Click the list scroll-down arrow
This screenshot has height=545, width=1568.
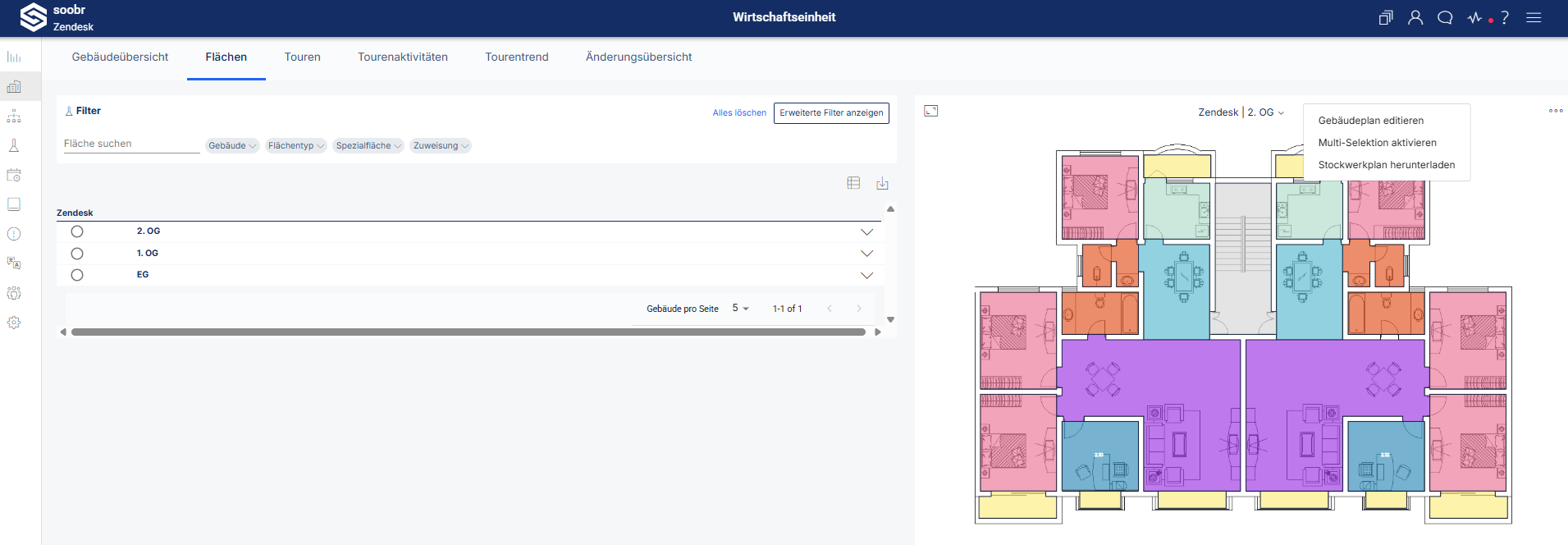pyautogui.click(x=890, y=320)
